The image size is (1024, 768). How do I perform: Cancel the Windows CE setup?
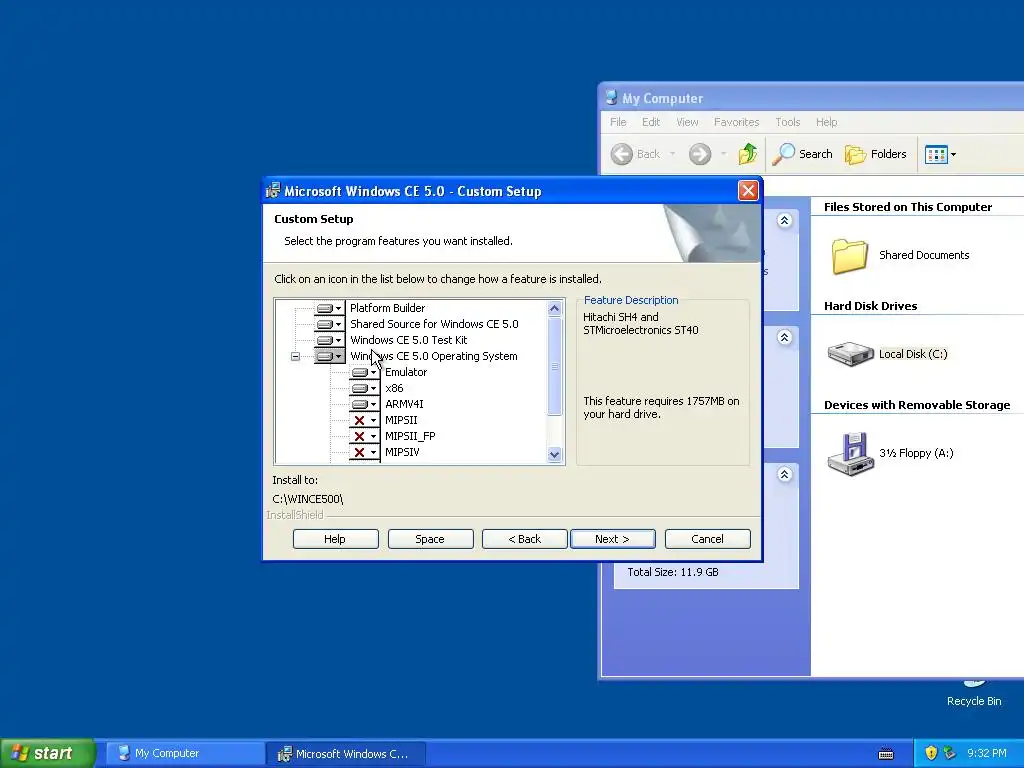[x=707, y=539]
